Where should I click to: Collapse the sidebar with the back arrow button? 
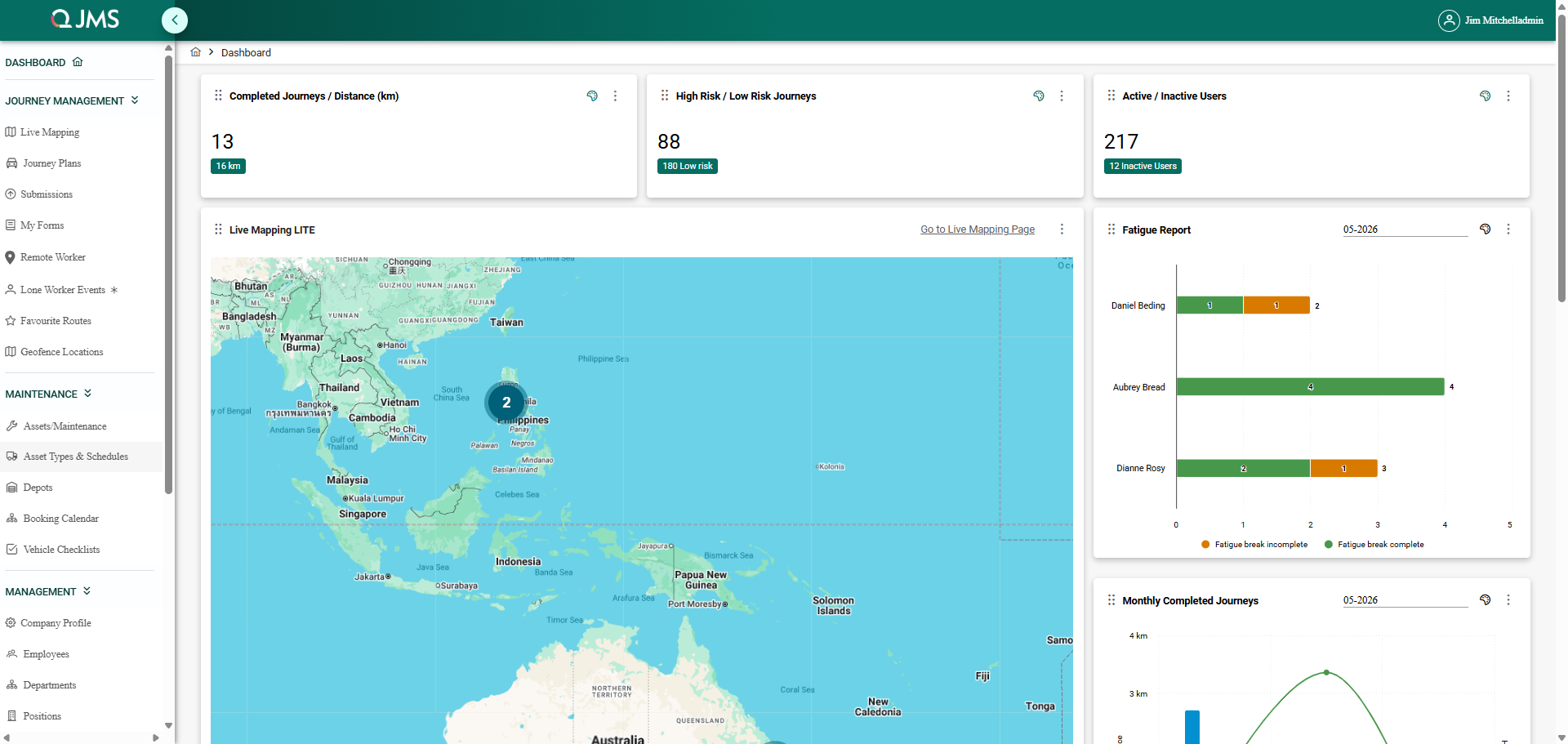pos(175,20)
